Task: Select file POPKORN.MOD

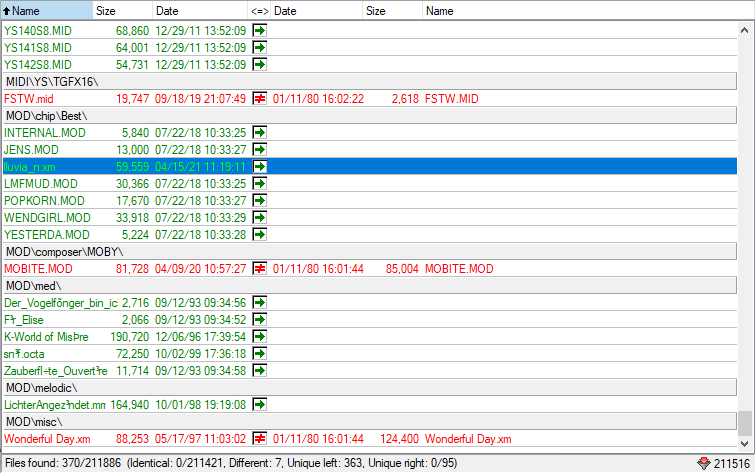Action: (44, 200)
